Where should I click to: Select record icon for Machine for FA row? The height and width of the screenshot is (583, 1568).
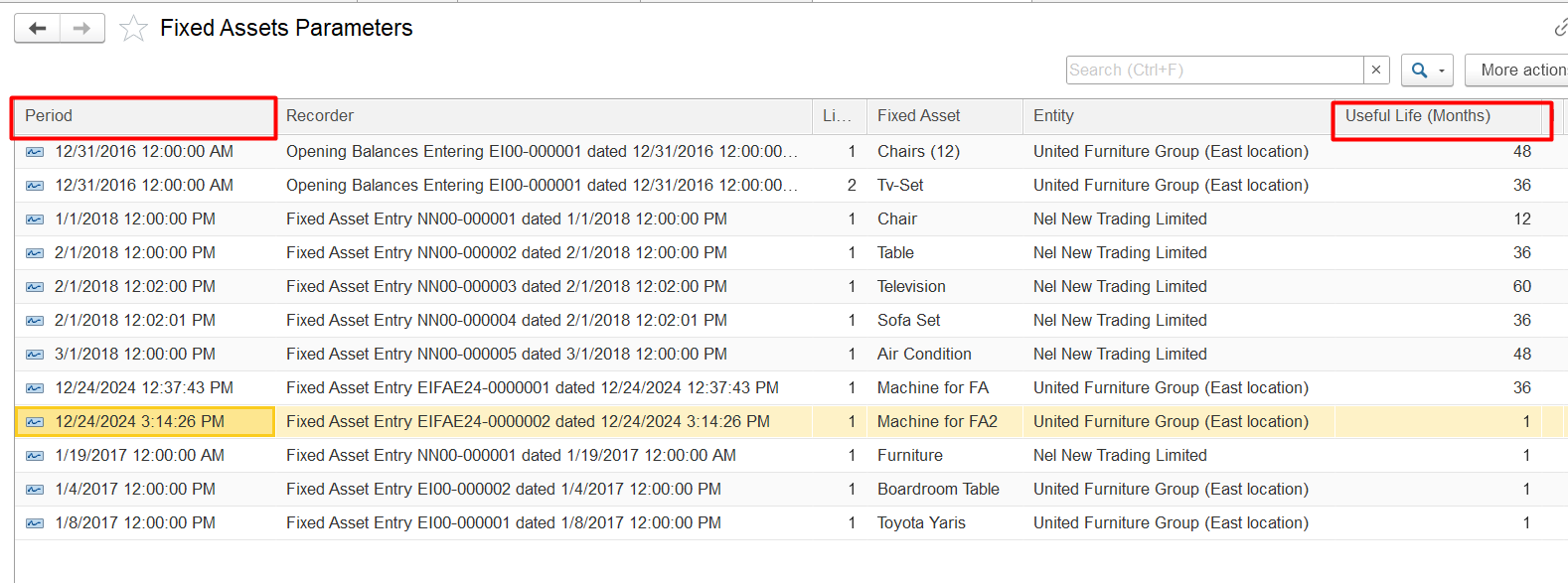[x=35, y=388]
